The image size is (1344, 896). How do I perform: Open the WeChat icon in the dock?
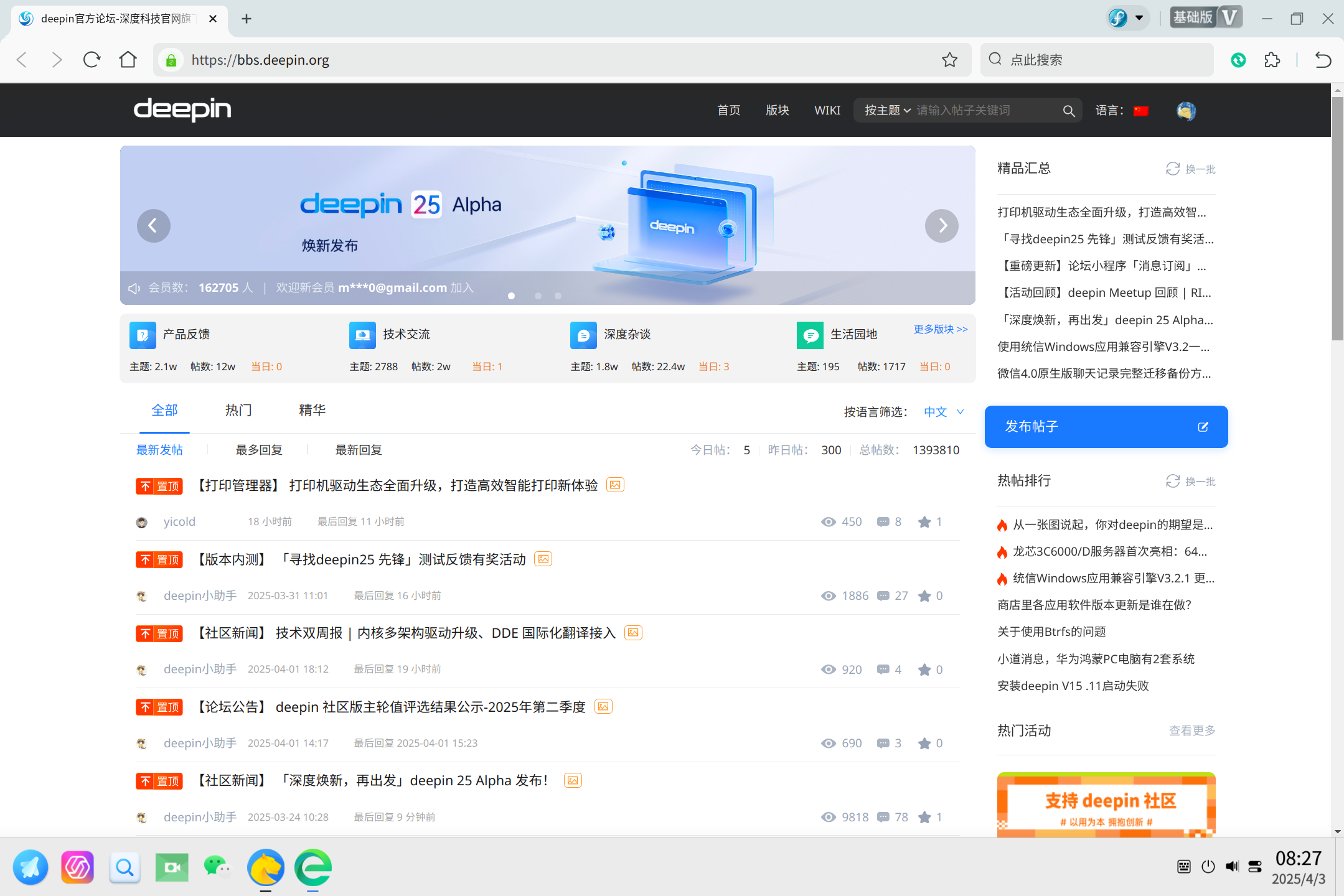[x=217, y=867]
